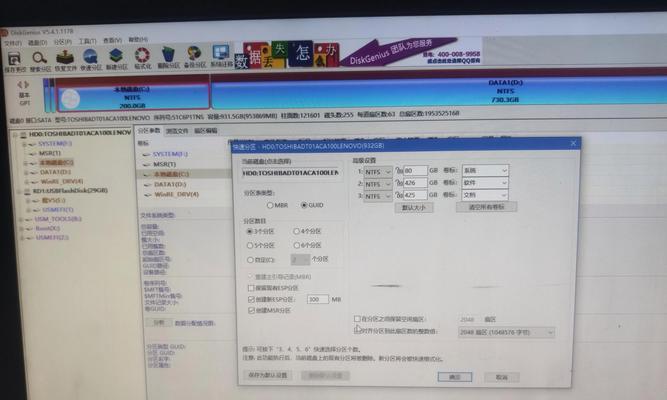Image resolution: width=667 pixels, height=400 pixels.
Task: Click lock icon next to partition 3 size
Action: (399, 195)
